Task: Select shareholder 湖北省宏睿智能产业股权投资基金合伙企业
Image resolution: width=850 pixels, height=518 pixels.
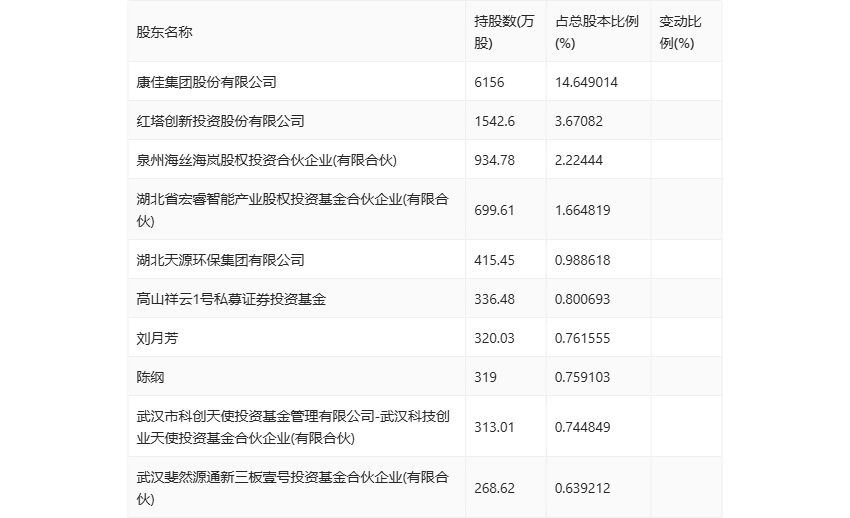Action: pyautogui.click(x=293, y=210)
